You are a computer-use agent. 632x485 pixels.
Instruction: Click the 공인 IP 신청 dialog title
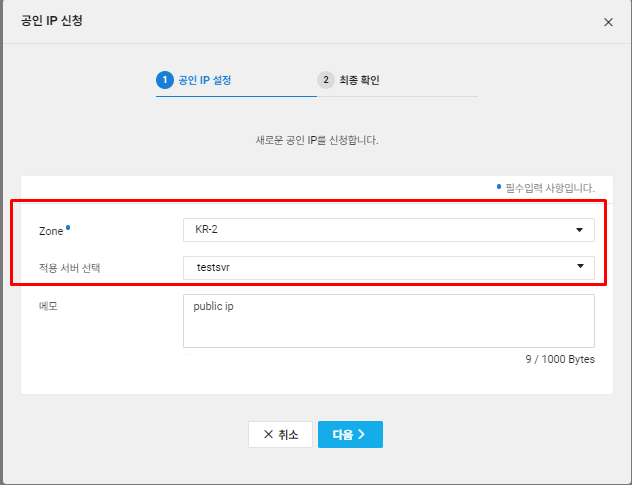coord(52,21)
